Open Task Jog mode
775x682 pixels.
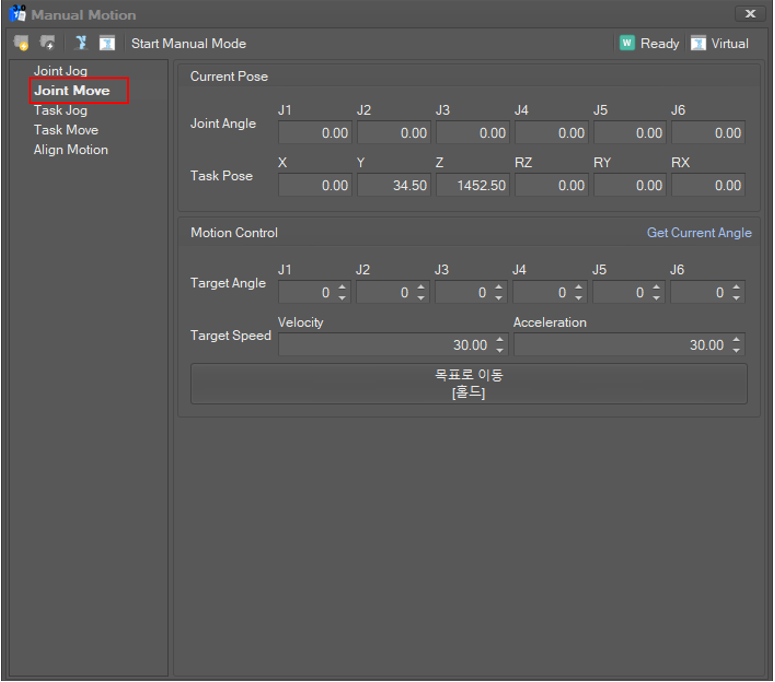[x=60, y=110]
